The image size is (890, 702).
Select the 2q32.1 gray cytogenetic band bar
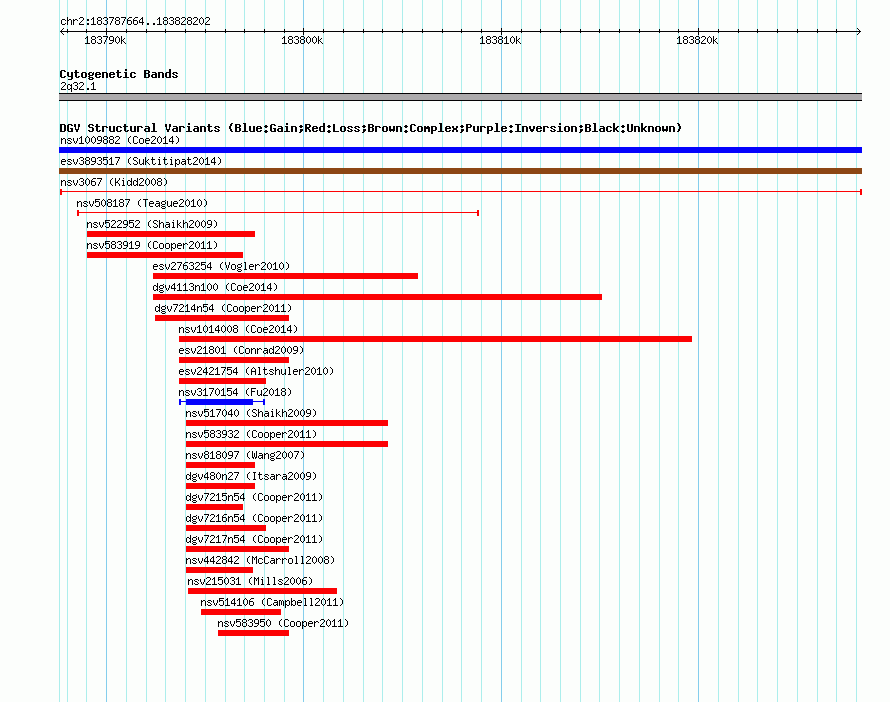(x=460, y=97)
